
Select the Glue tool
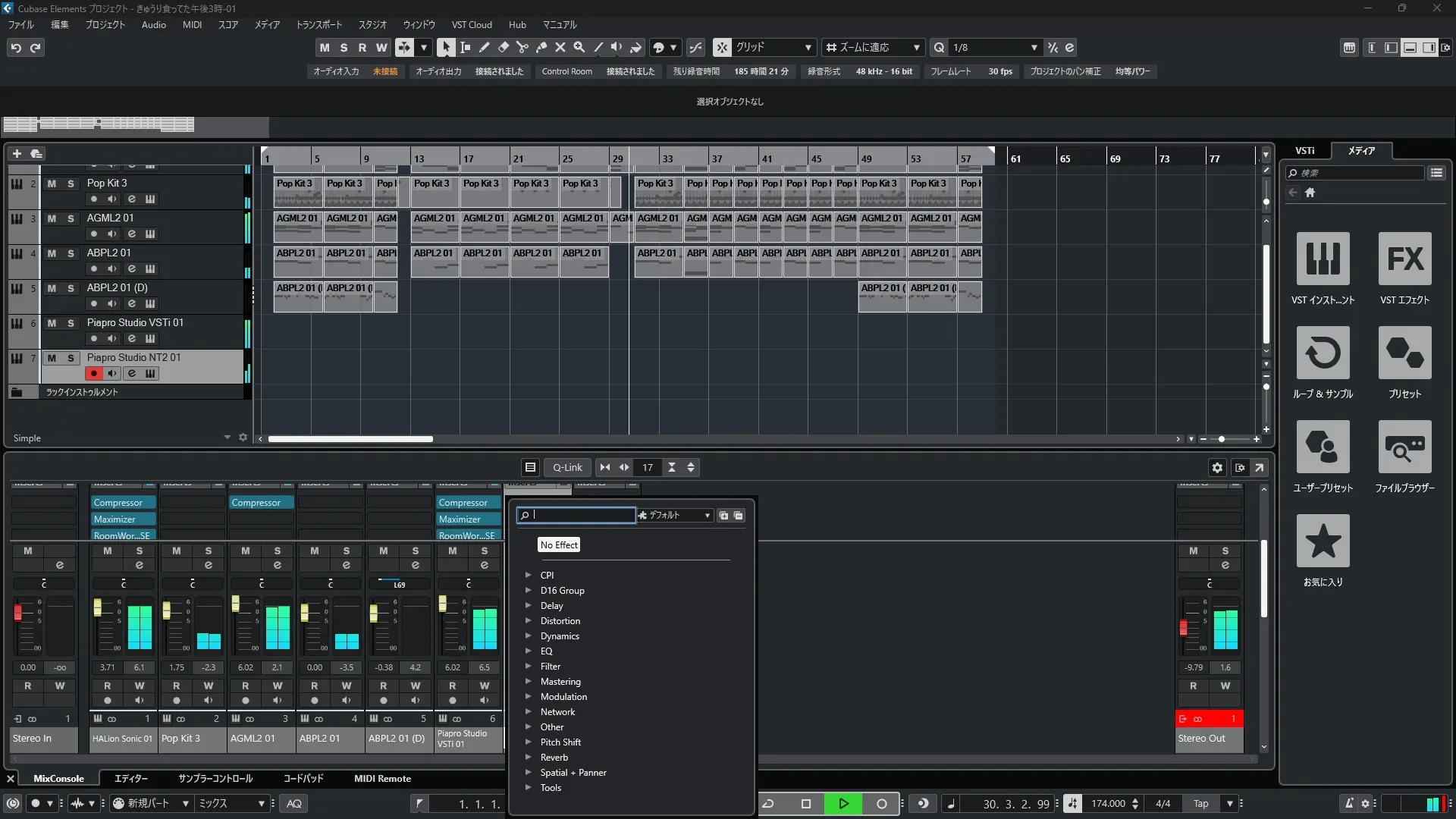541,47
